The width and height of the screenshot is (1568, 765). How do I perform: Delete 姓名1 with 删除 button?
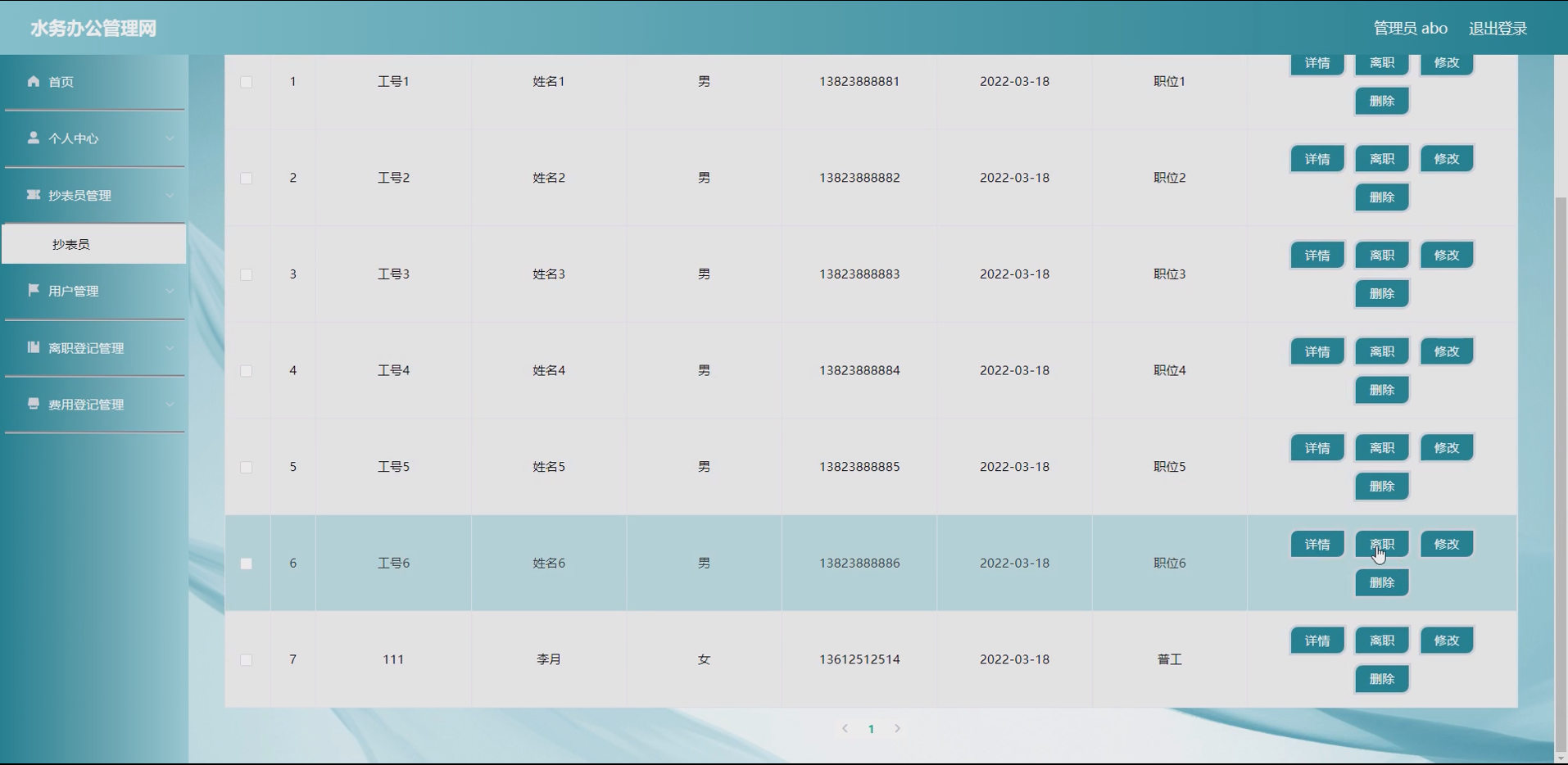click(1382, 101)
